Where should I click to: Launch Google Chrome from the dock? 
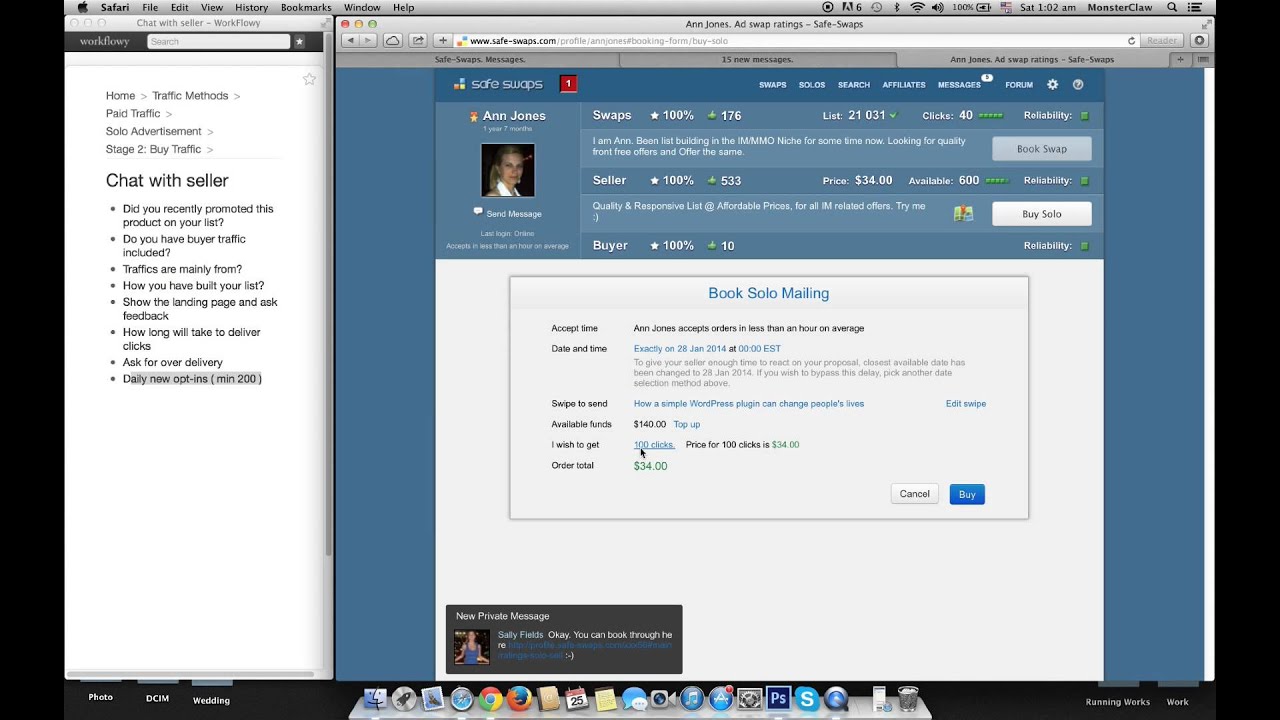point(490,699)
